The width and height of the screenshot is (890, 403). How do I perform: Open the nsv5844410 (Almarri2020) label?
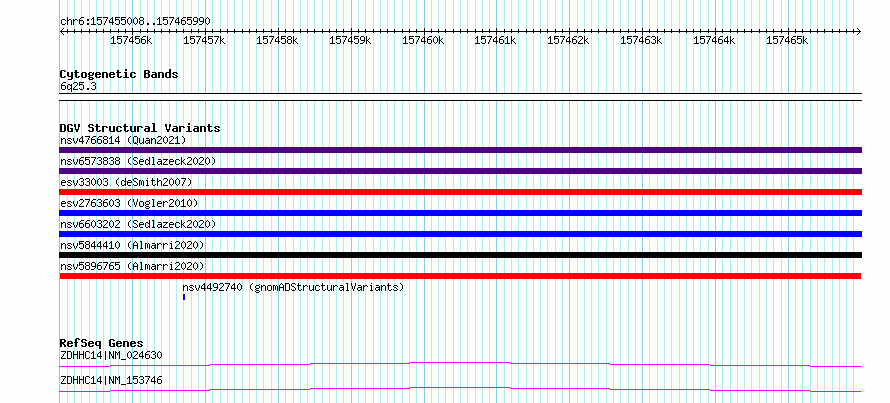[x=132, y=245]
